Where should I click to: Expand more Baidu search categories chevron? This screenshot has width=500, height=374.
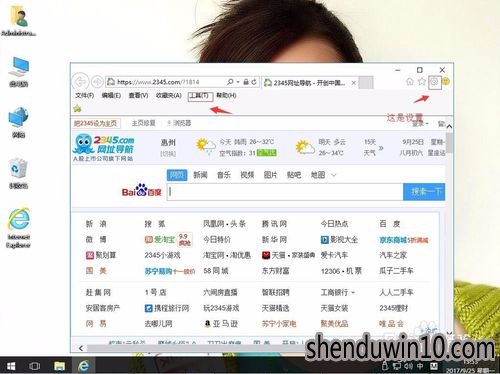tap(334, 175)
